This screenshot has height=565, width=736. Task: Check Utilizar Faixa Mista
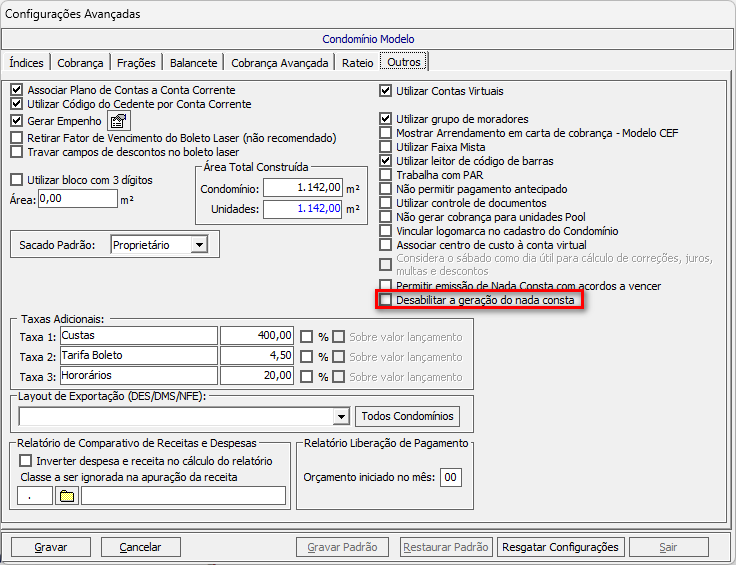click(385, 147)
